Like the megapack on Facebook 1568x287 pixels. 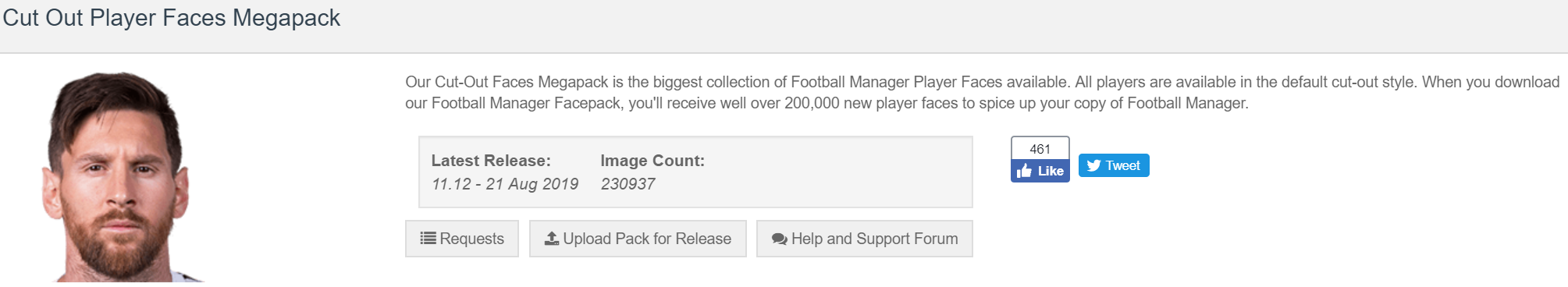coord(1040,171)
